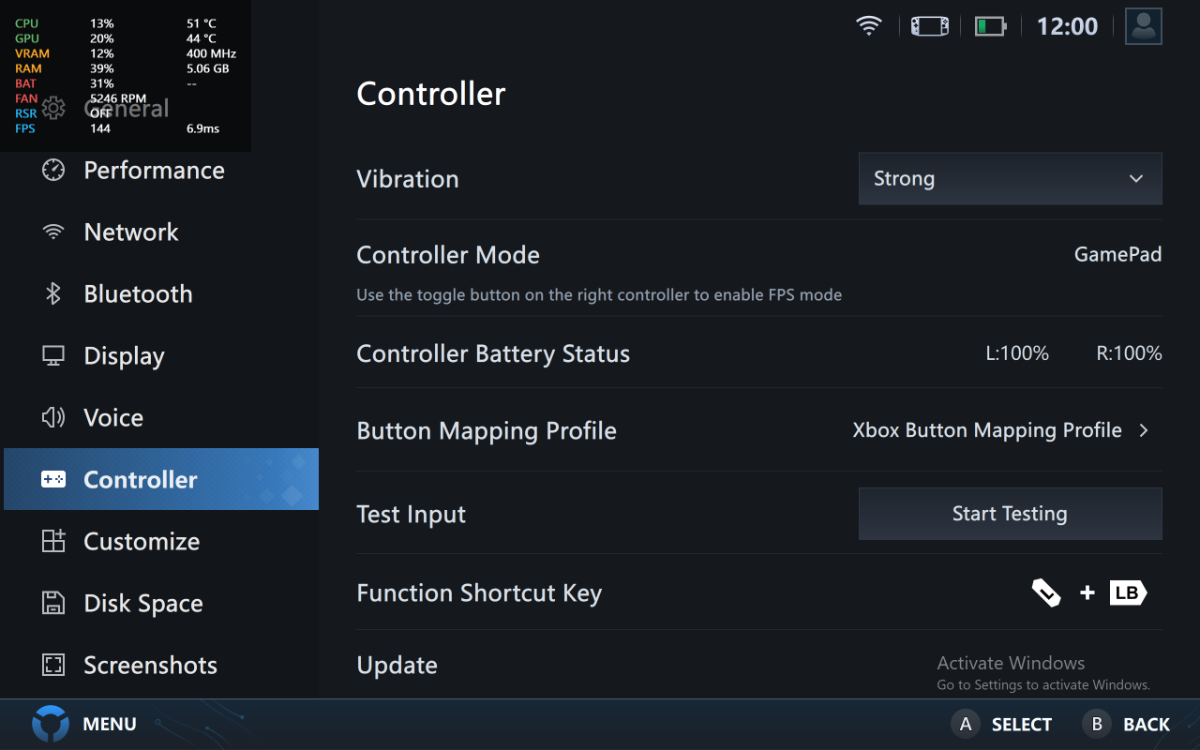
Task: Open the Vibration strength dropdown
Action: tap(1010, 179)
